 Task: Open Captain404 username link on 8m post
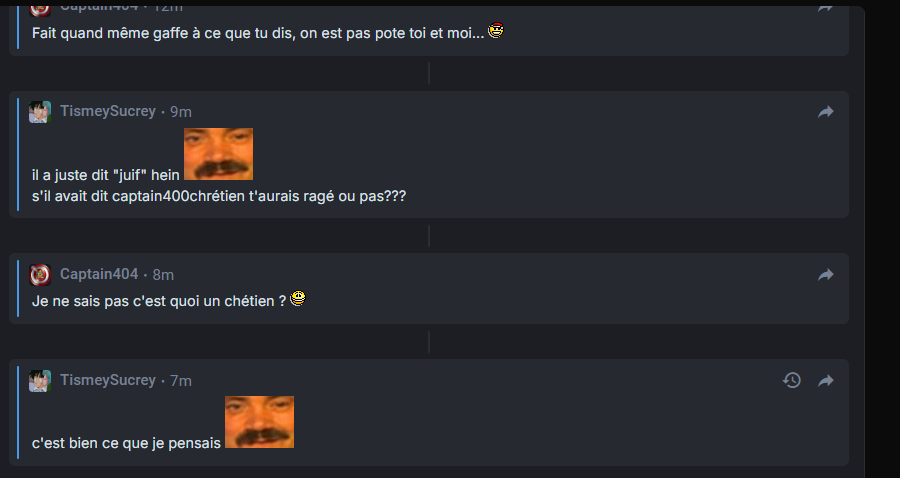pos(99,274)
